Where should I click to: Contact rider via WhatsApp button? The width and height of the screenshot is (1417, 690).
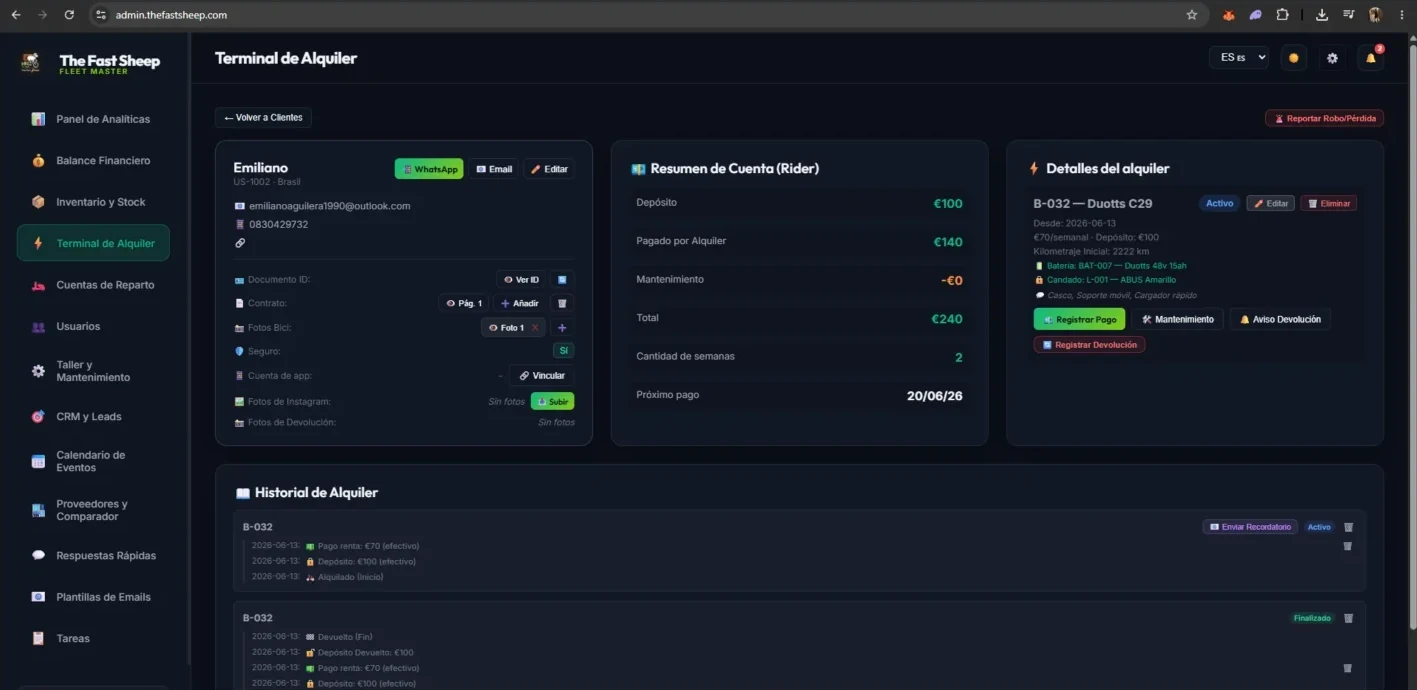pyautogui.click(x=429, y=169)
